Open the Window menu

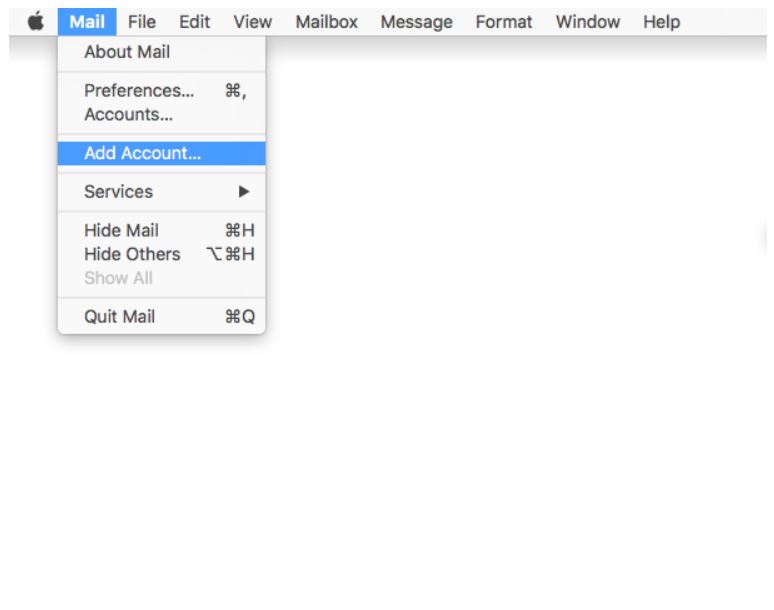587,22
